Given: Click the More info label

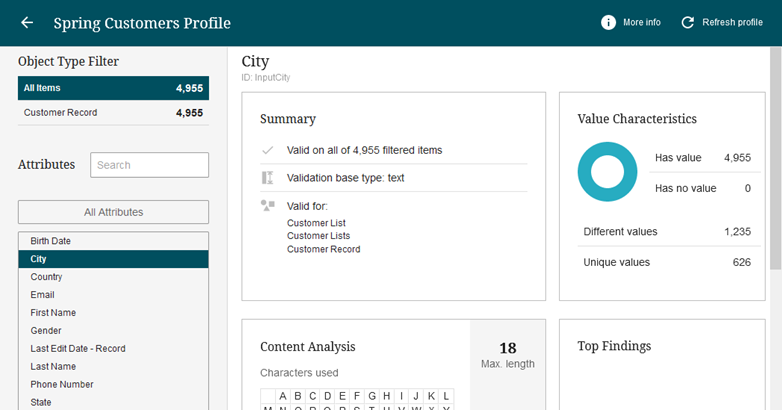Looking at the screenshot, I should coord(641,23).
